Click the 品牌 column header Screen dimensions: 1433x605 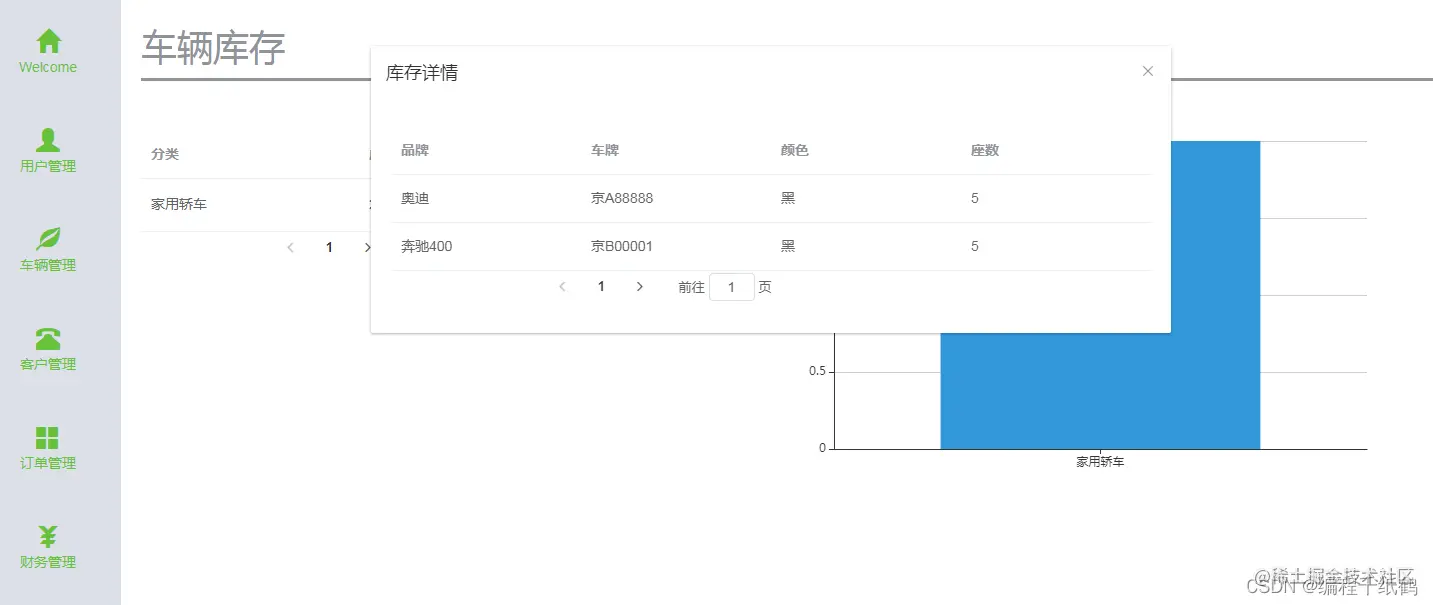click(x=415, y=150)
